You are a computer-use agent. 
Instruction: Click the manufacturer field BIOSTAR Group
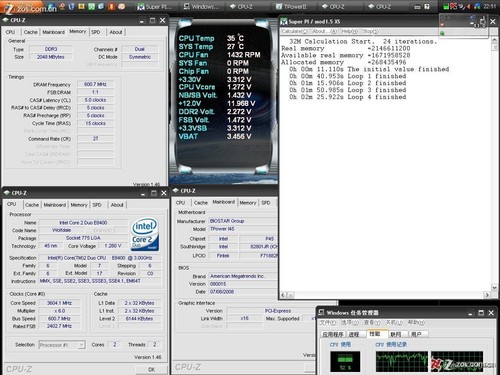point(242,221)
